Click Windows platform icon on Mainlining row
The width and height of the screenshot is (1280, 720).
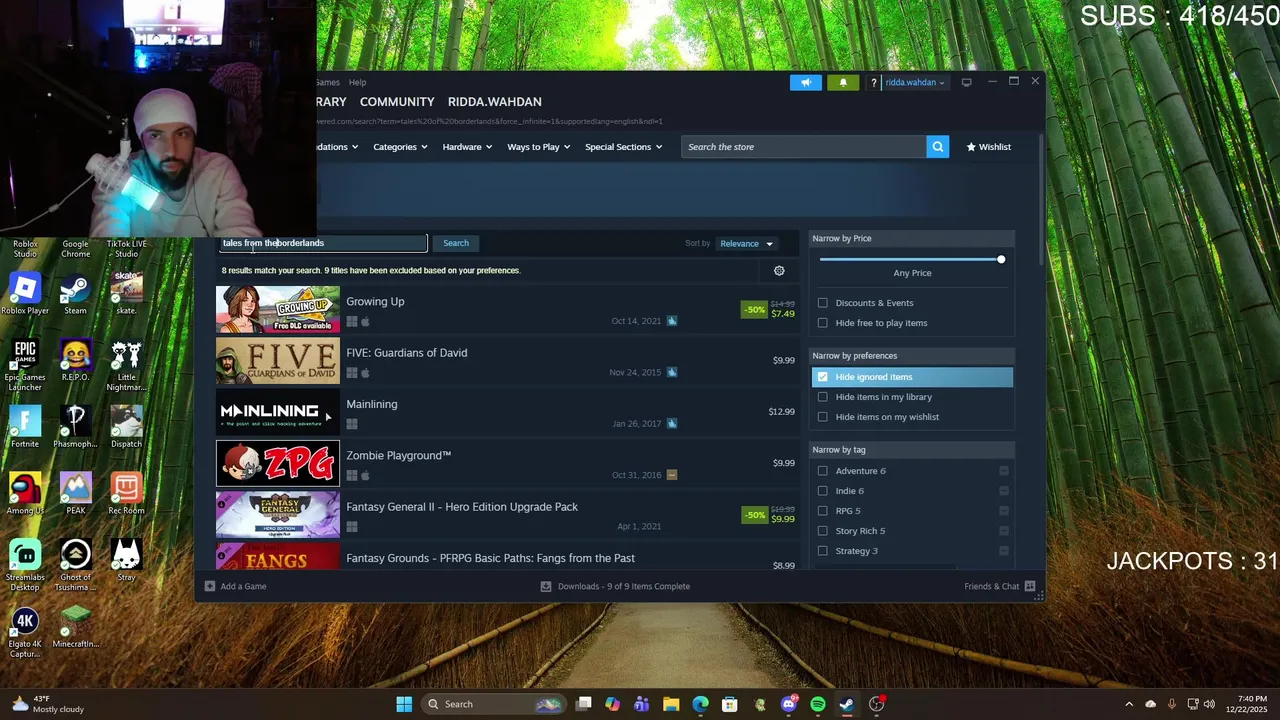click(351, 424)
